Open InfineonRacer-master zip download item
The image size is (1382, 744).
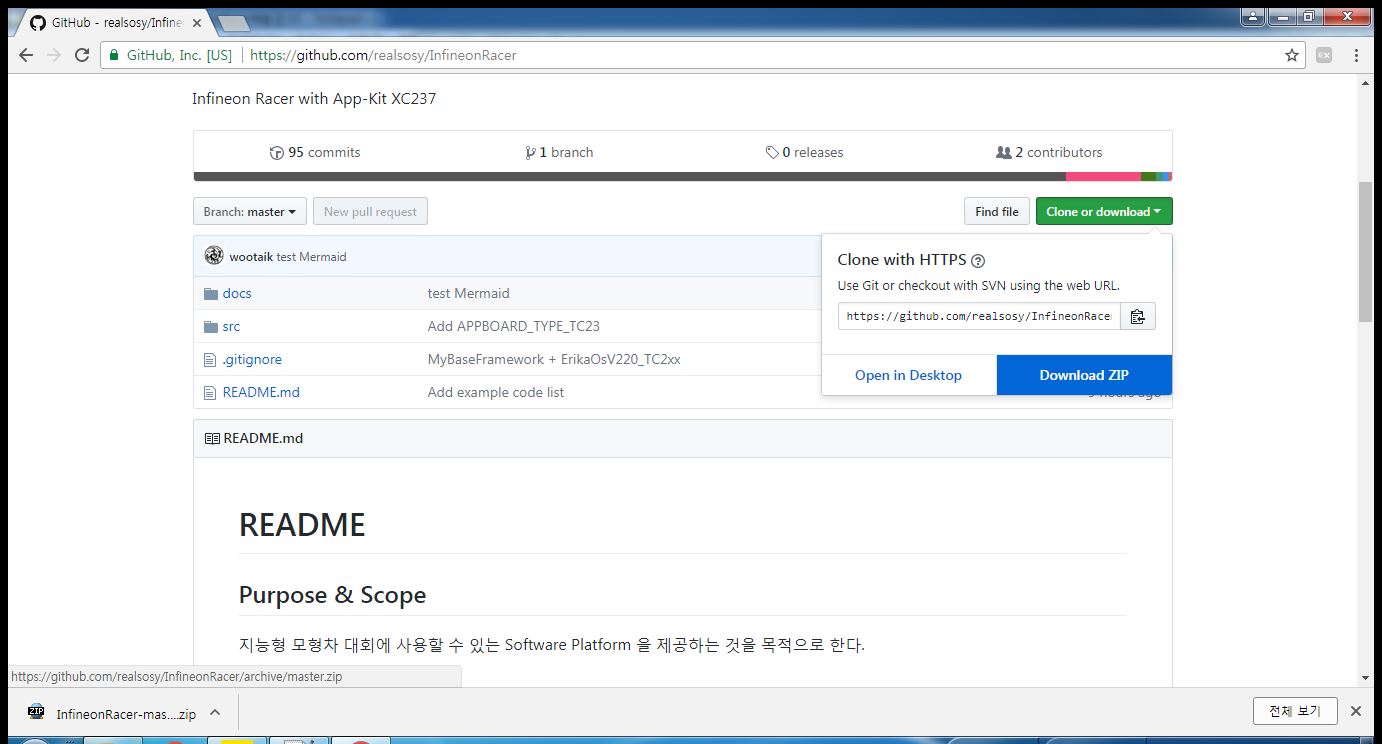[126, 714]
